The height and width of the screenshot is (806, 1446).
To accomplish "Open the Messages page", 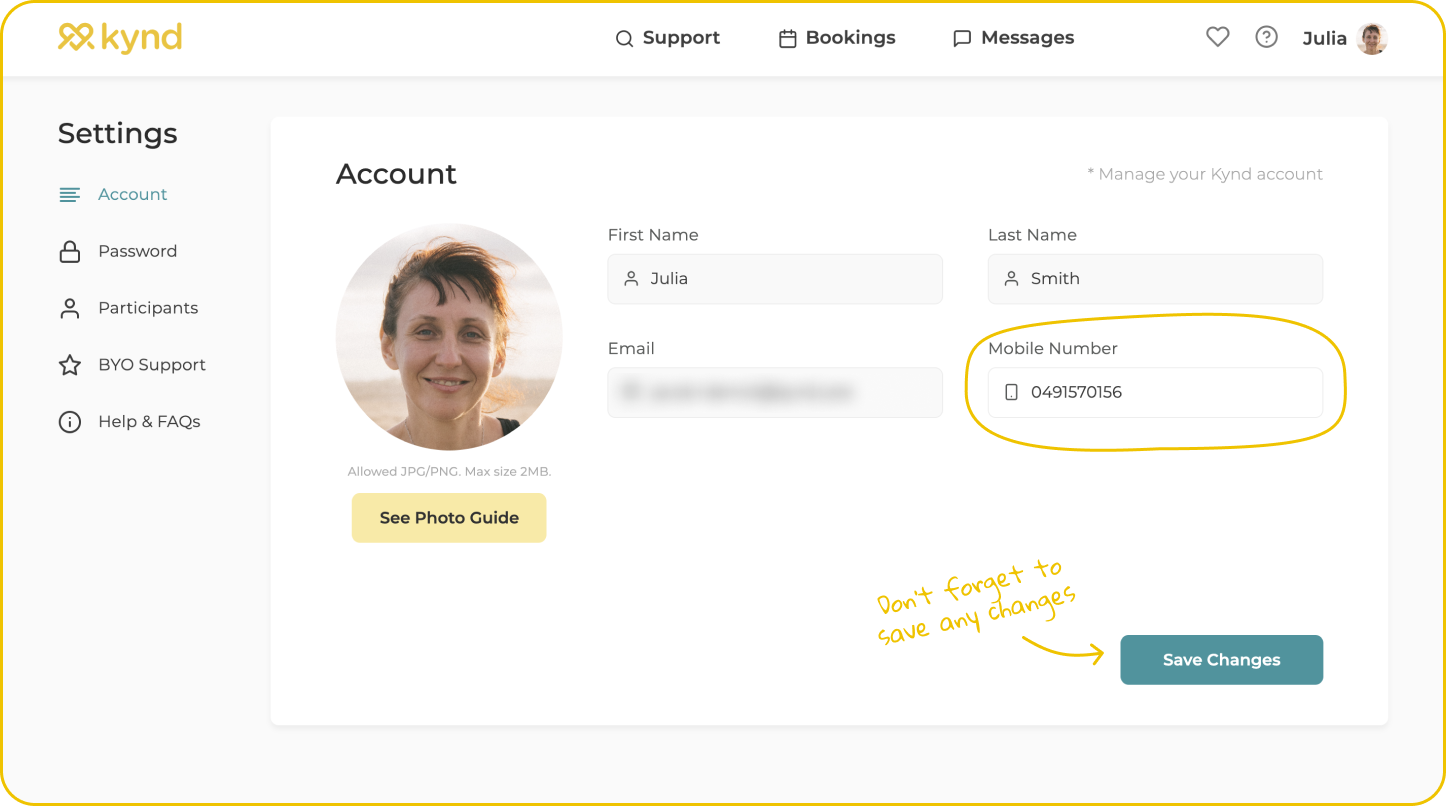I will pyautogui.click(x=1027, y=38).
